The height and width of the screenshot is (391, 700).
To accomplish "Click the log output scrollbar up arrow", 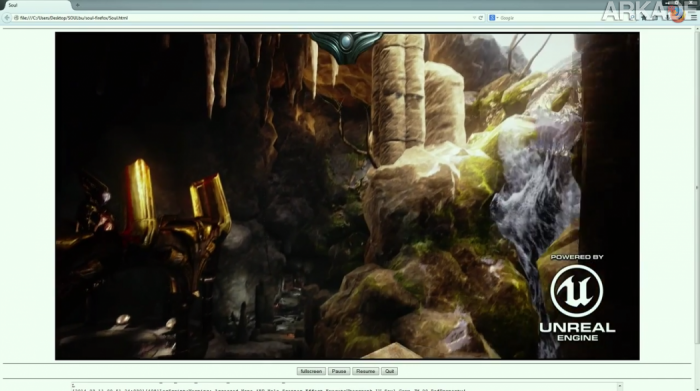I will [620, 386].
